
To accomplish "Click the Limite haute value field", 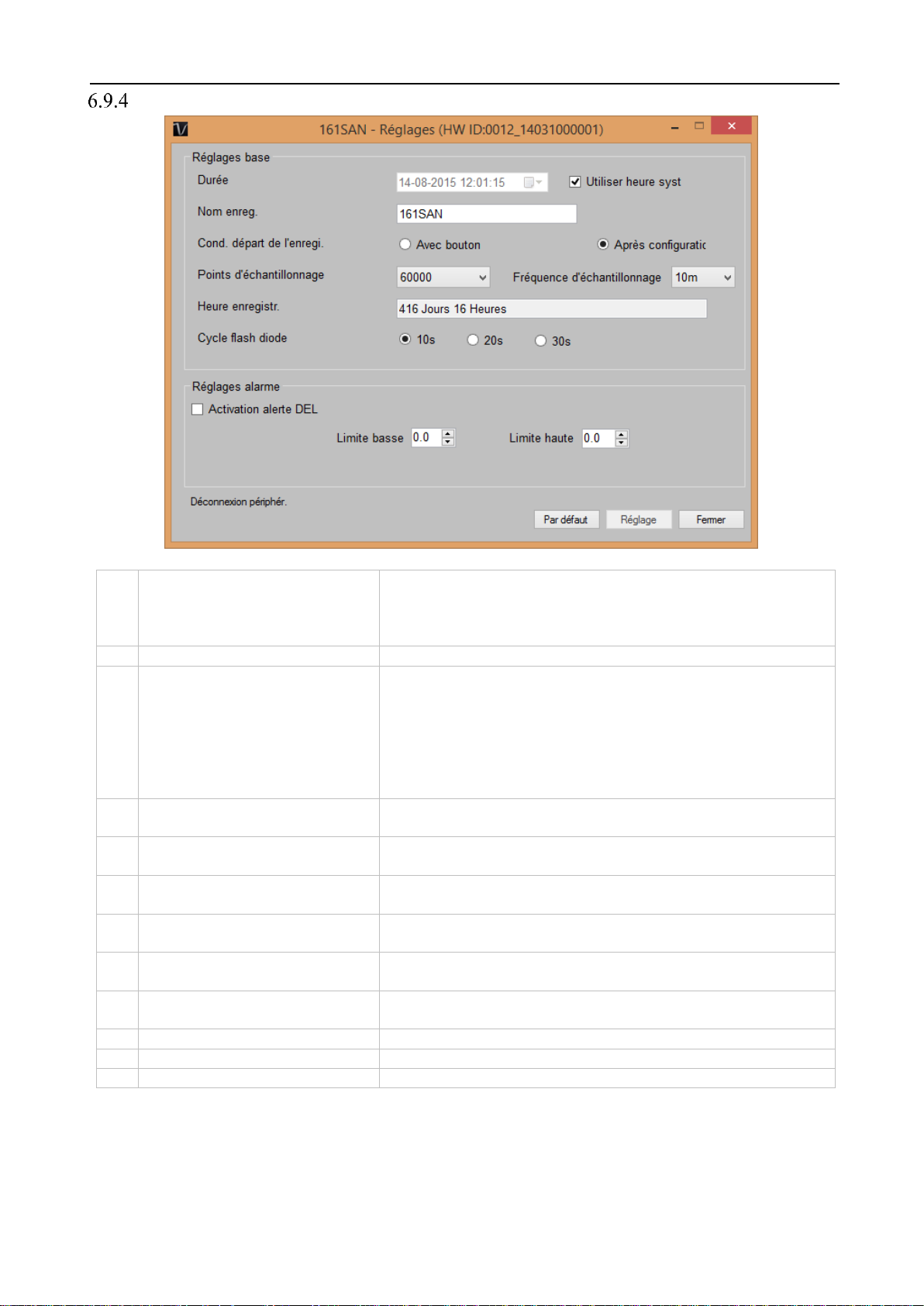I will 598,439.
